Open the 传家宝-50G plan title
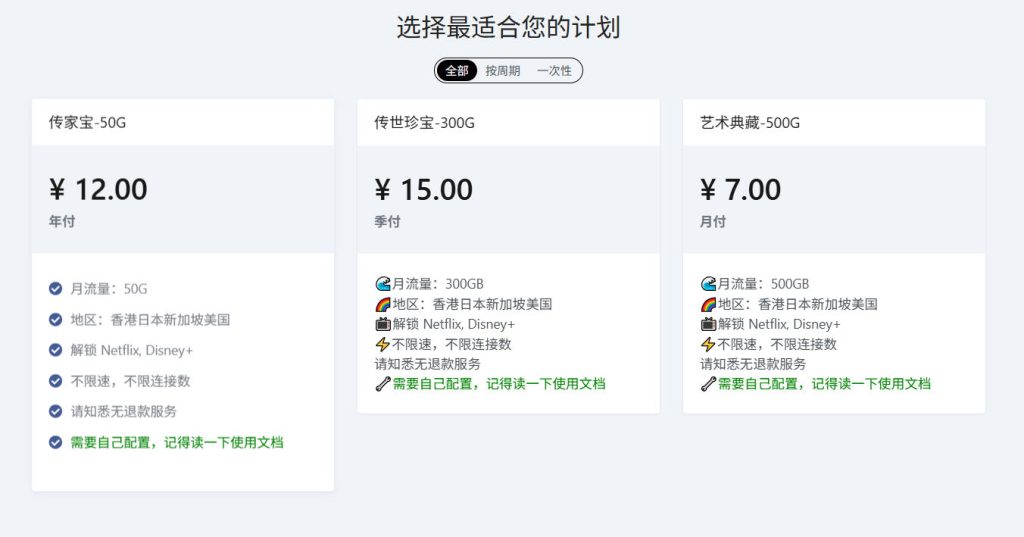This screenshot has width=1024, height=537. 88,123
